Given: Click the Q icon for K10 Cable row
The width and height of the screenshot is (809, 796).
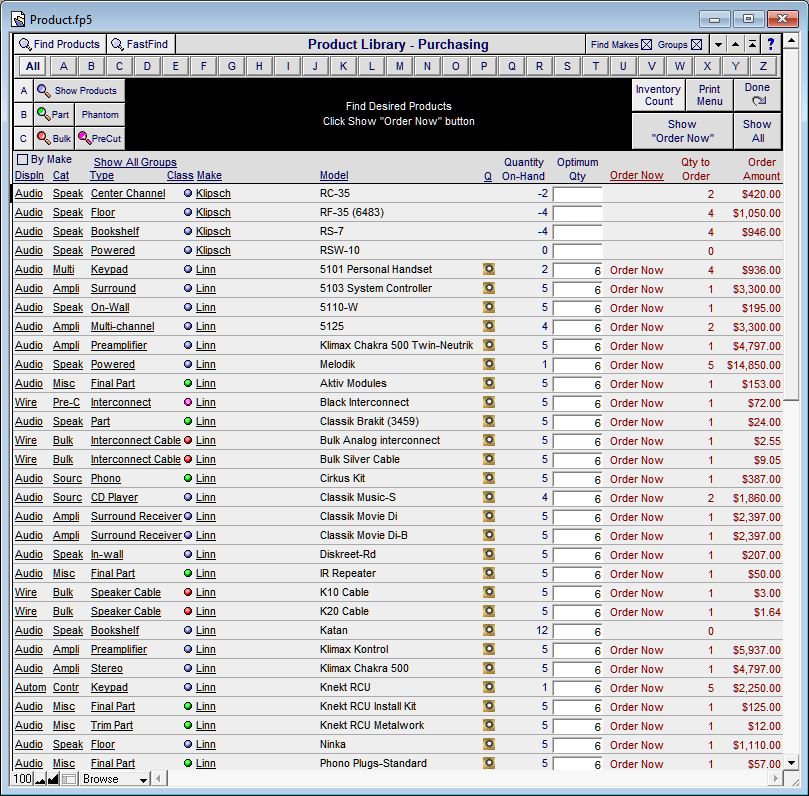Looking at the screenshot, I should (x=489, y=592).
